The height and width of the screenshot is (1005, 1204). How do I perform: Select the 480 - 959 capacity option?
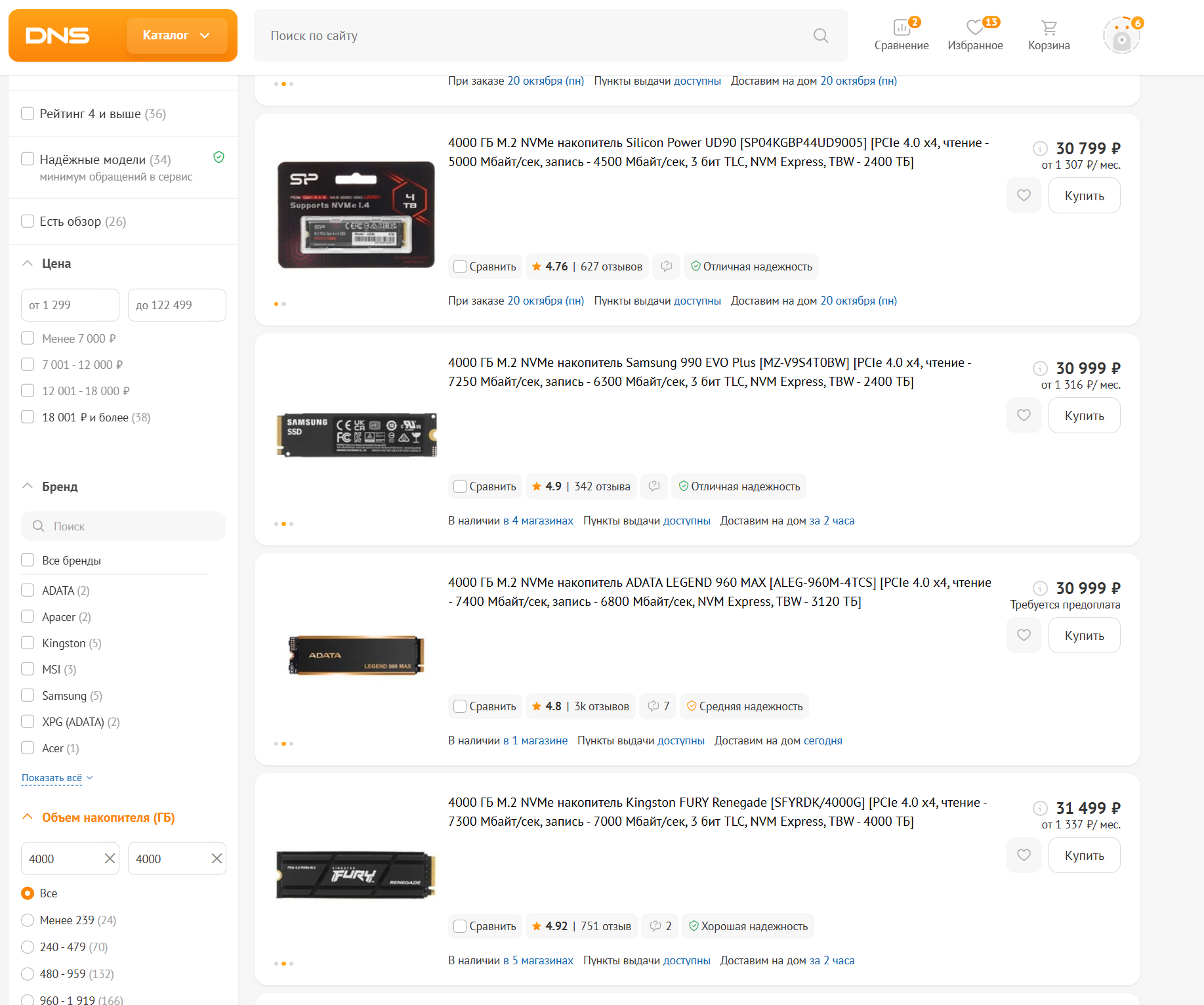[x=28, y=974]
